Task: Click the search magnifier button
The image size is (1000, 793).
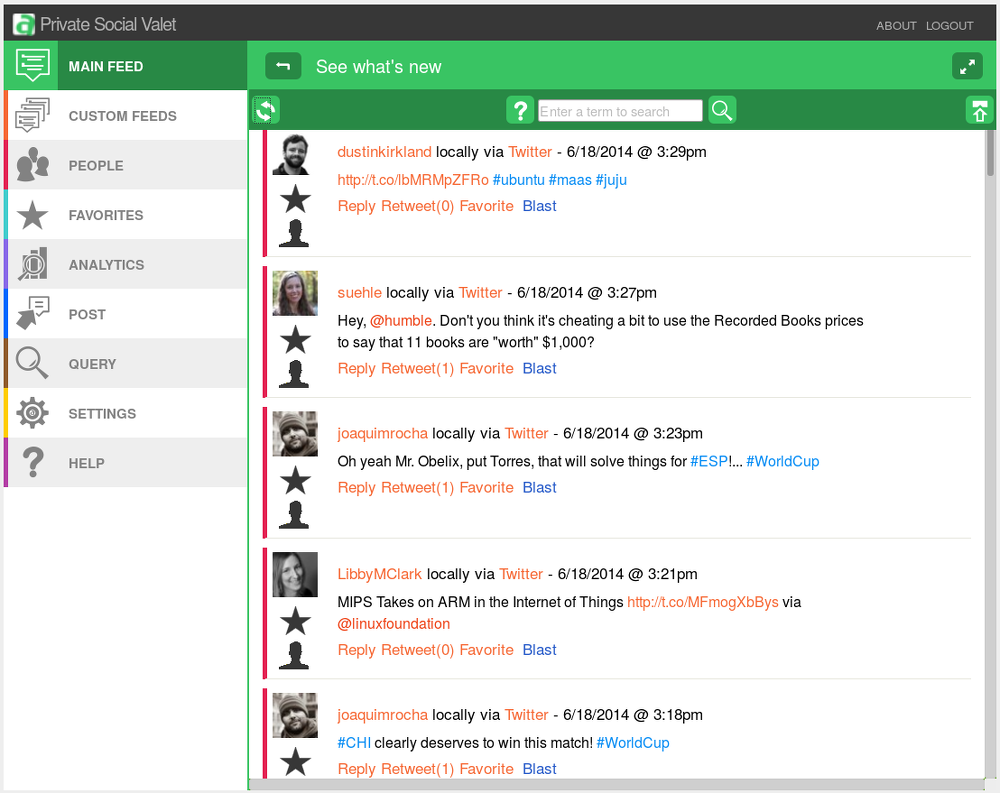Action: coord(722,110)
